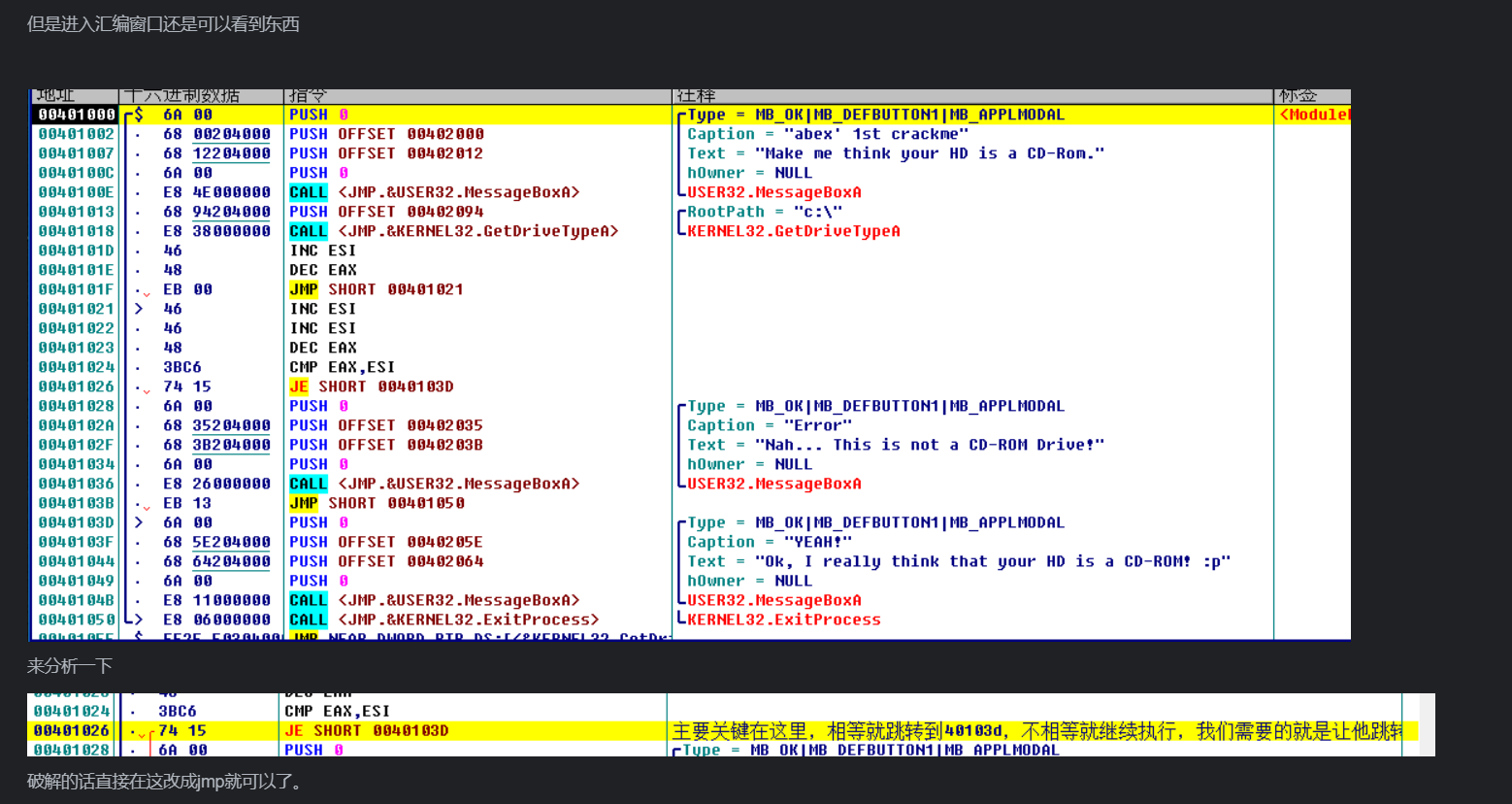Click the red KERNEL32.ExitProcess comment
Image resolution: width=1512 pixels, height=804 pixels.
(784, 620)
